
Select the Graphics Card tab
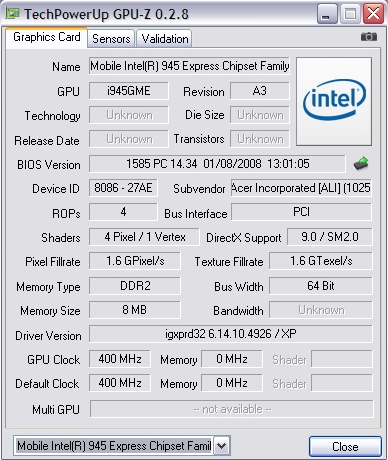tap(47, 37)
